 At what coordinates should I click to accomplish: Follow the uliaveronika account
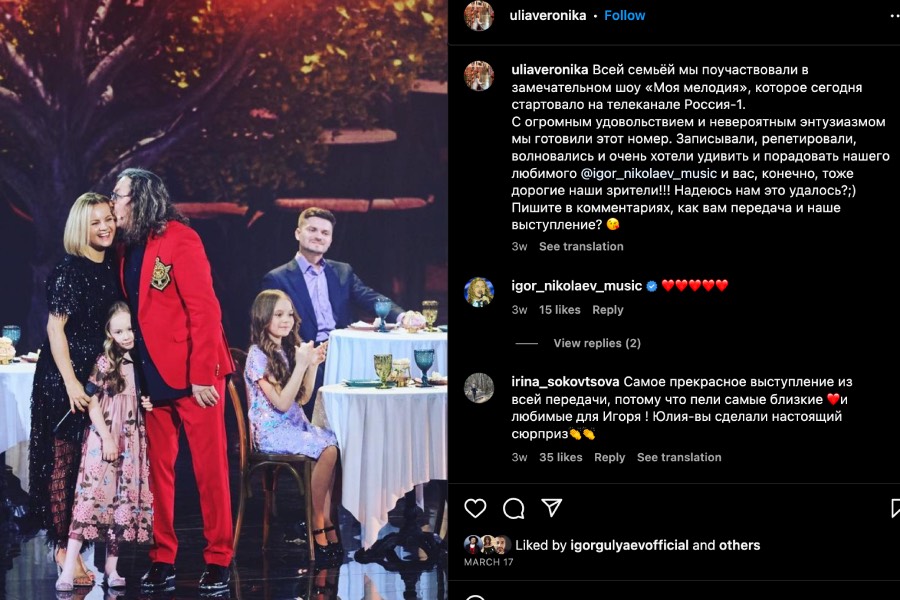click(624, 16)
